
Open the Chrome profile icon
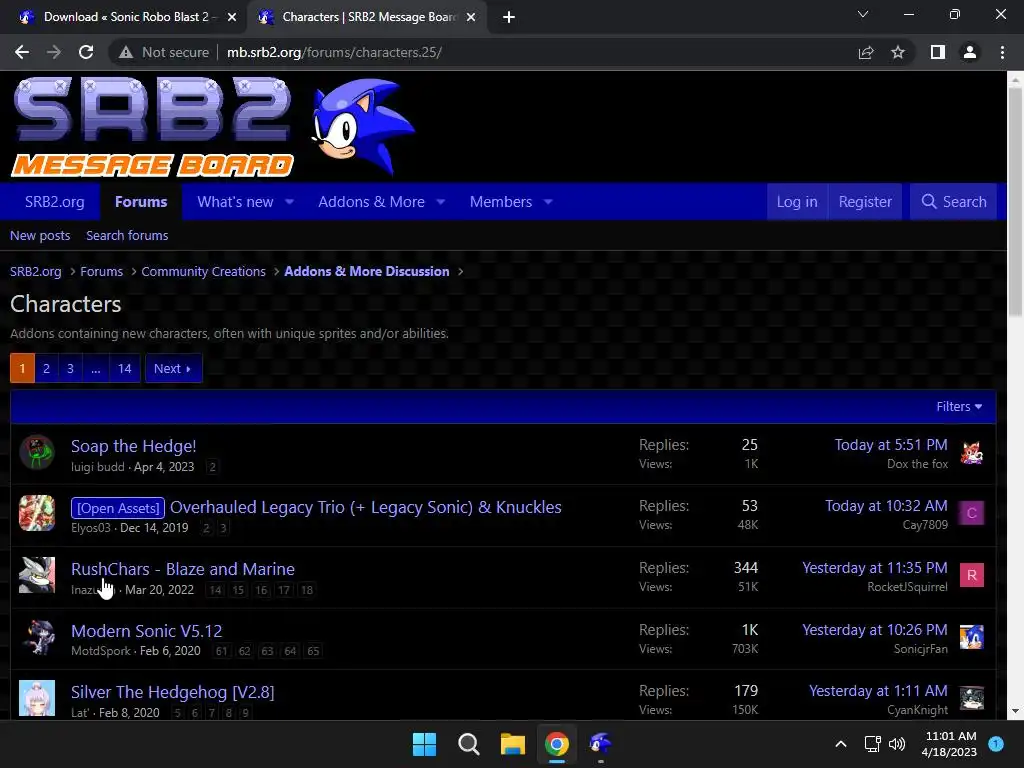pyautogui.click(x=970, y=52)
